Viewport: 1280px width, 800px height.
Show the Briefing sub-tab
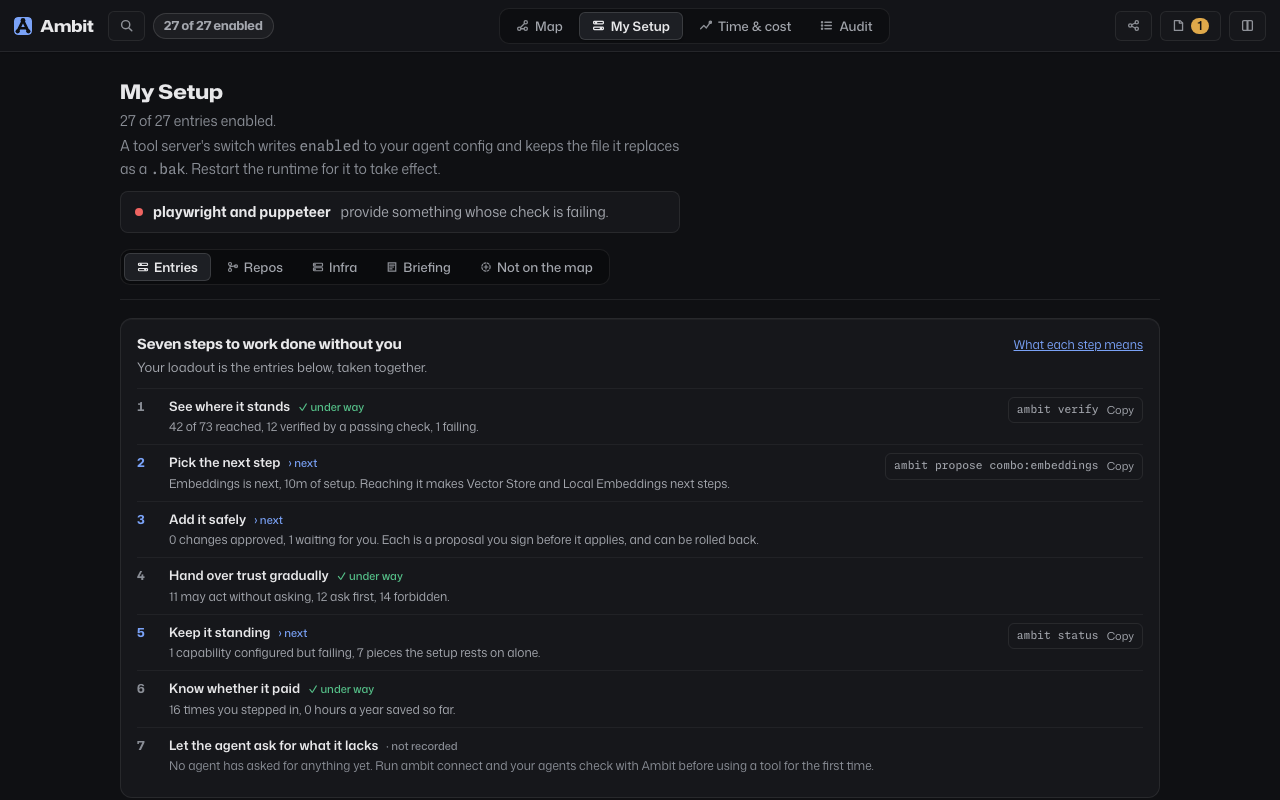coord(419,267)
